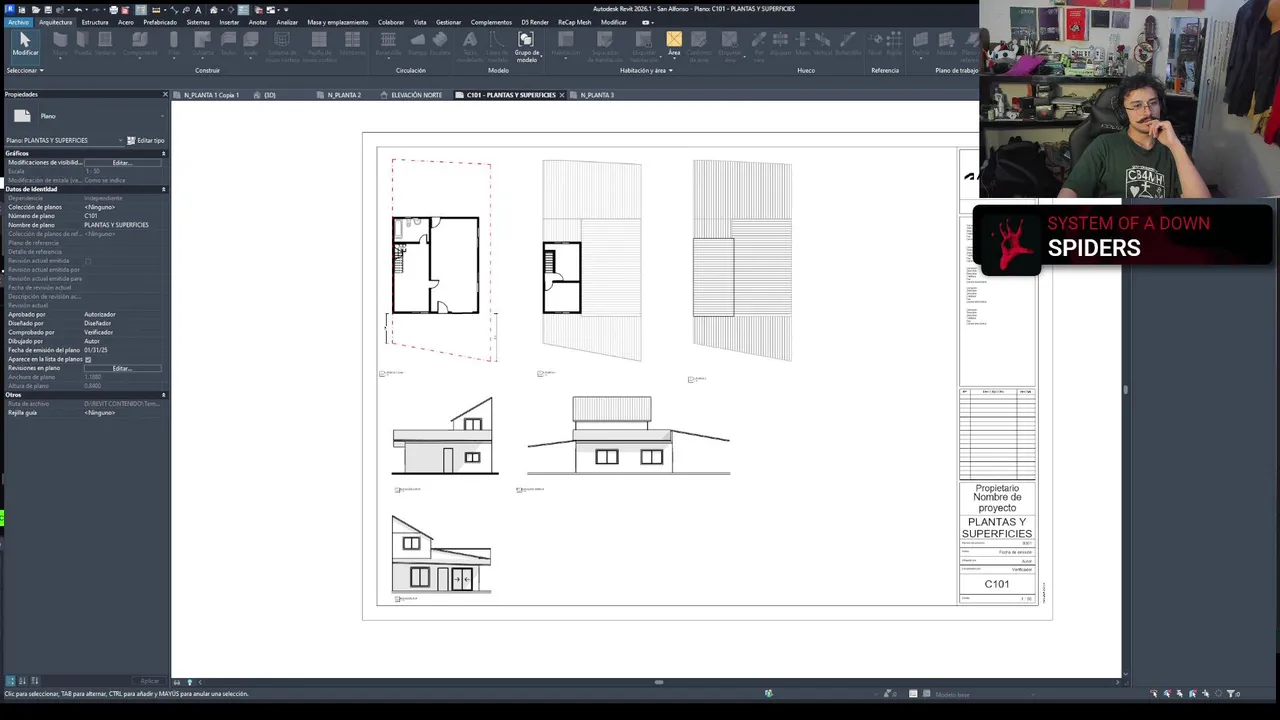Expand the Habitación y área panel dropdown
The image size is (1280, 720).
[646, 70]
